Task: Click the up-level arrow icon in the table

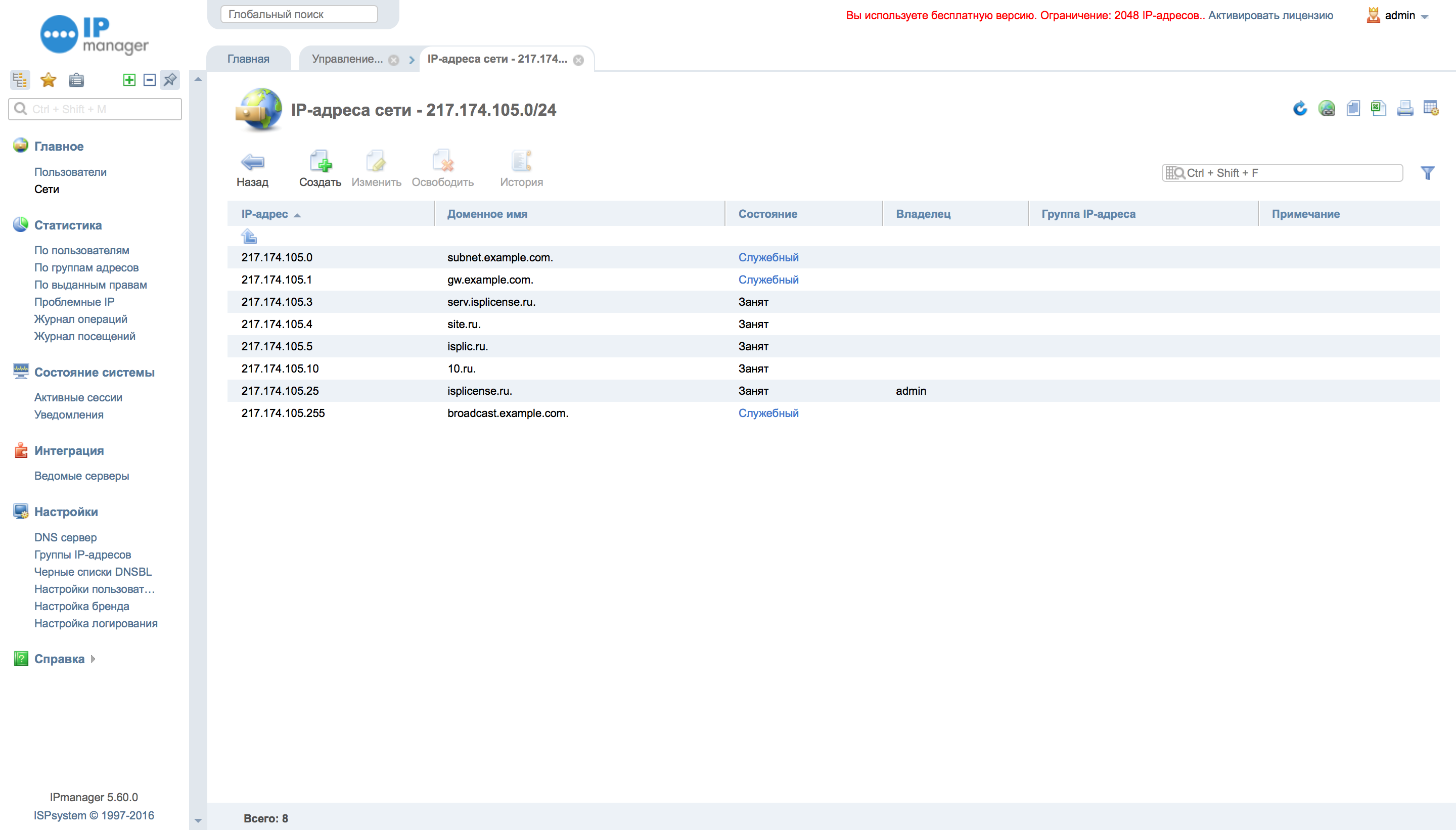Action: point(249,236)
